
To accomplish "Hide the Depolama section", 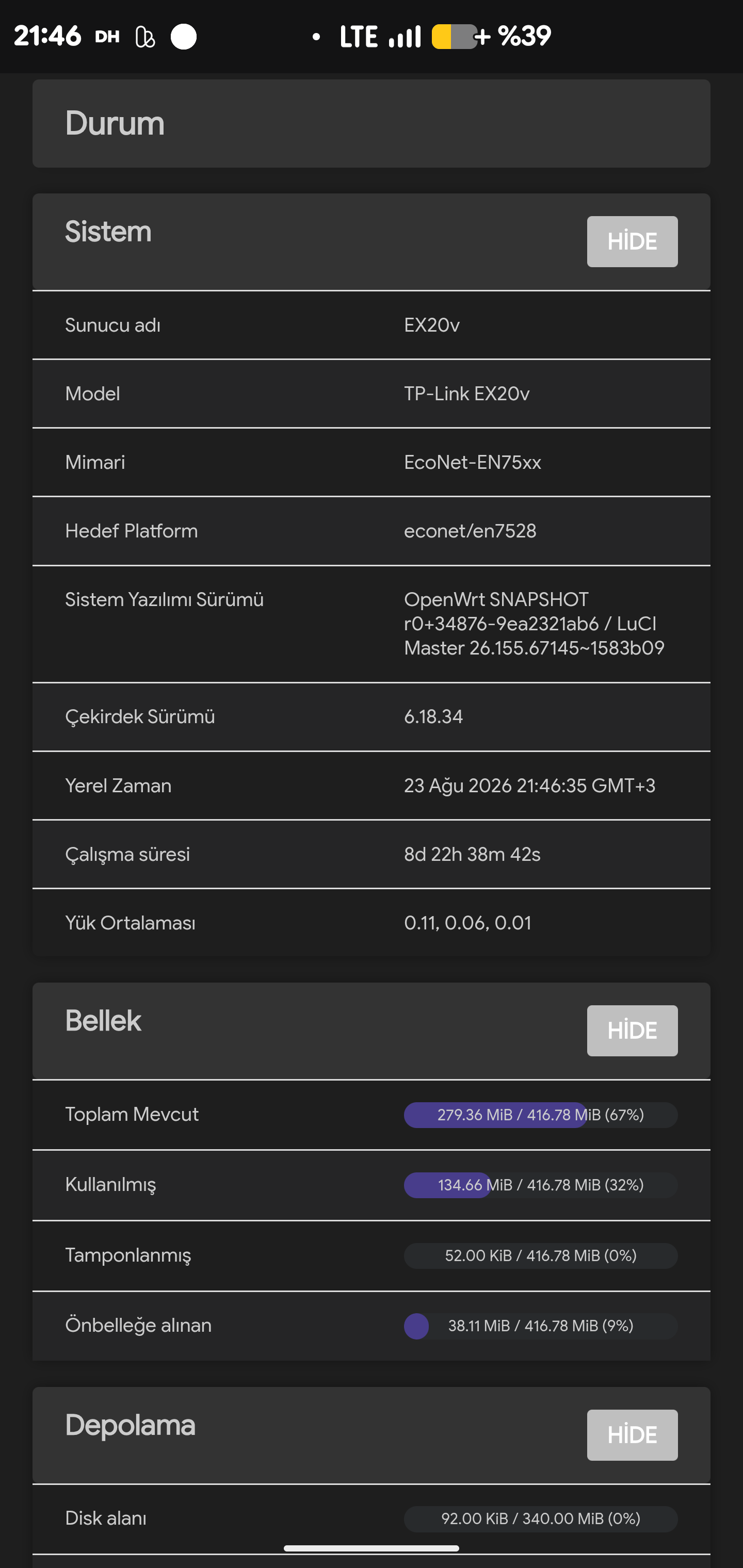I will pos(632,1435).
